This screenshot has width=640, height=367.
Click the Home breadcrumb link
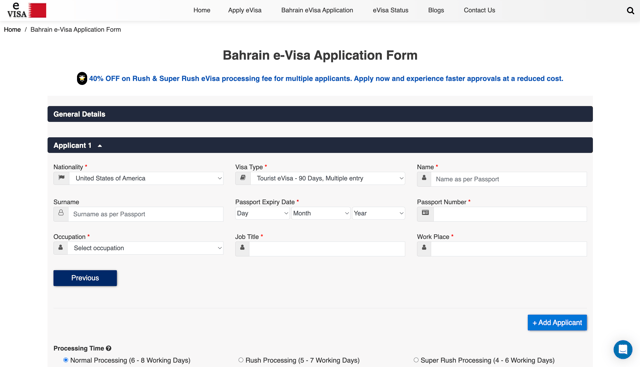point(12,29)
